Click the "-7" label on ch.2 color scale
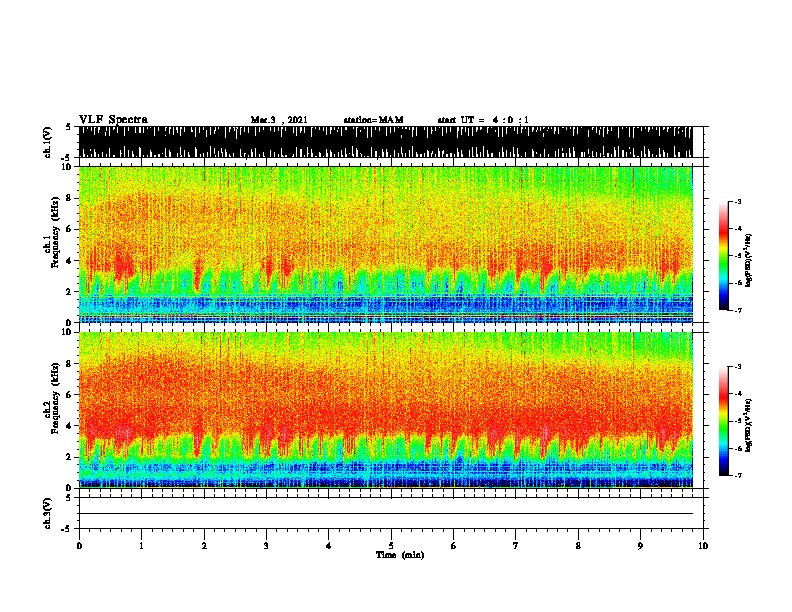 pyautogui.click(x=738, y=475)
